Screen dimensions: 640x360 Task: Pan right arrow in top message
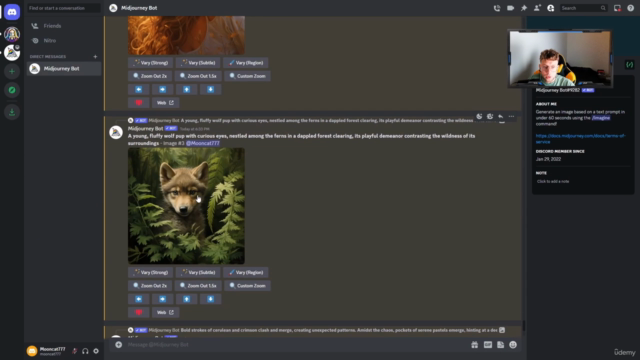tap(162, 89)
